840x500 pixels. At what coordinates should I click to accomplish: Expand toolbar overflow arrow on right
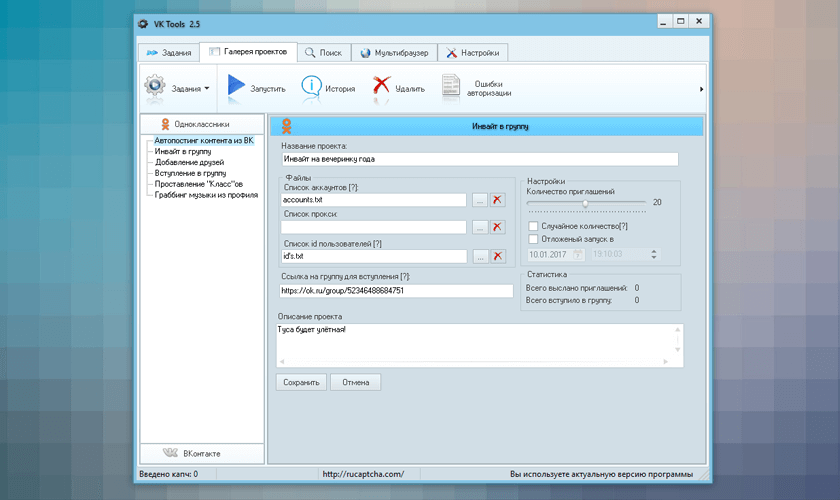point(701,89)
